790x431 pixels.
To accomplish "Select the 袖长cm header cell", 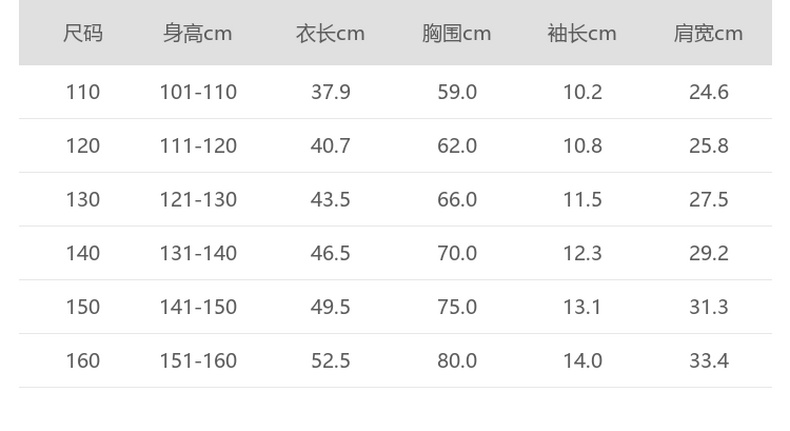I will (x=582, y=34).
